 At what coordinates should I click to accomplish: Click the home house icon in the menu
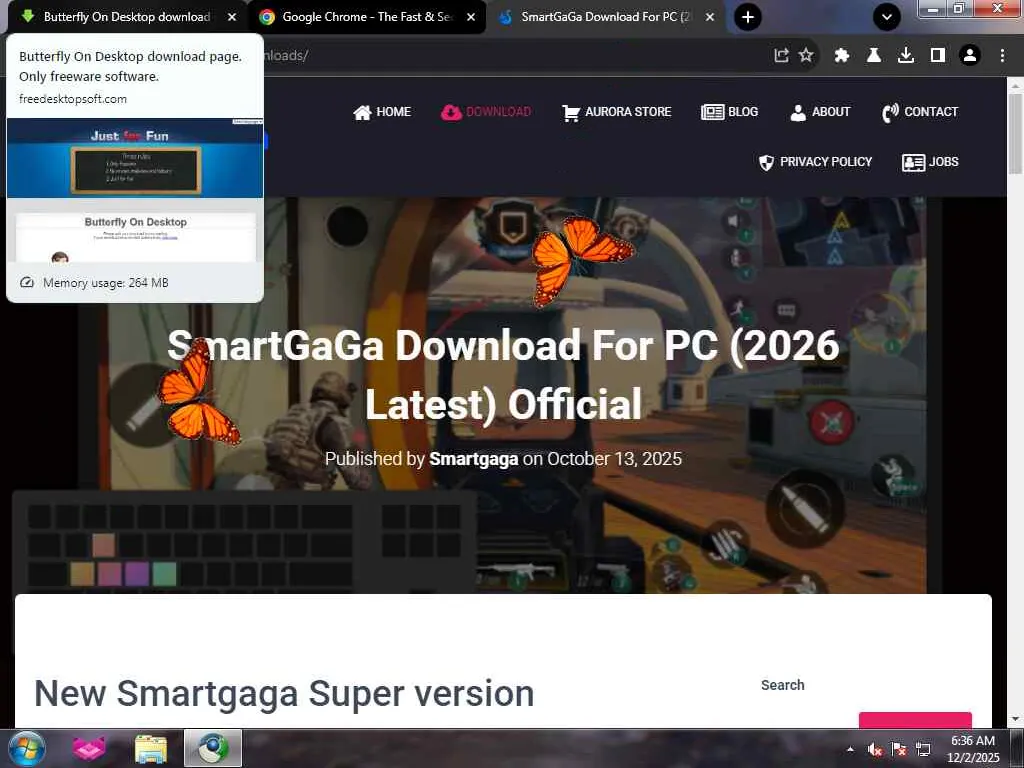click(362, 112)
